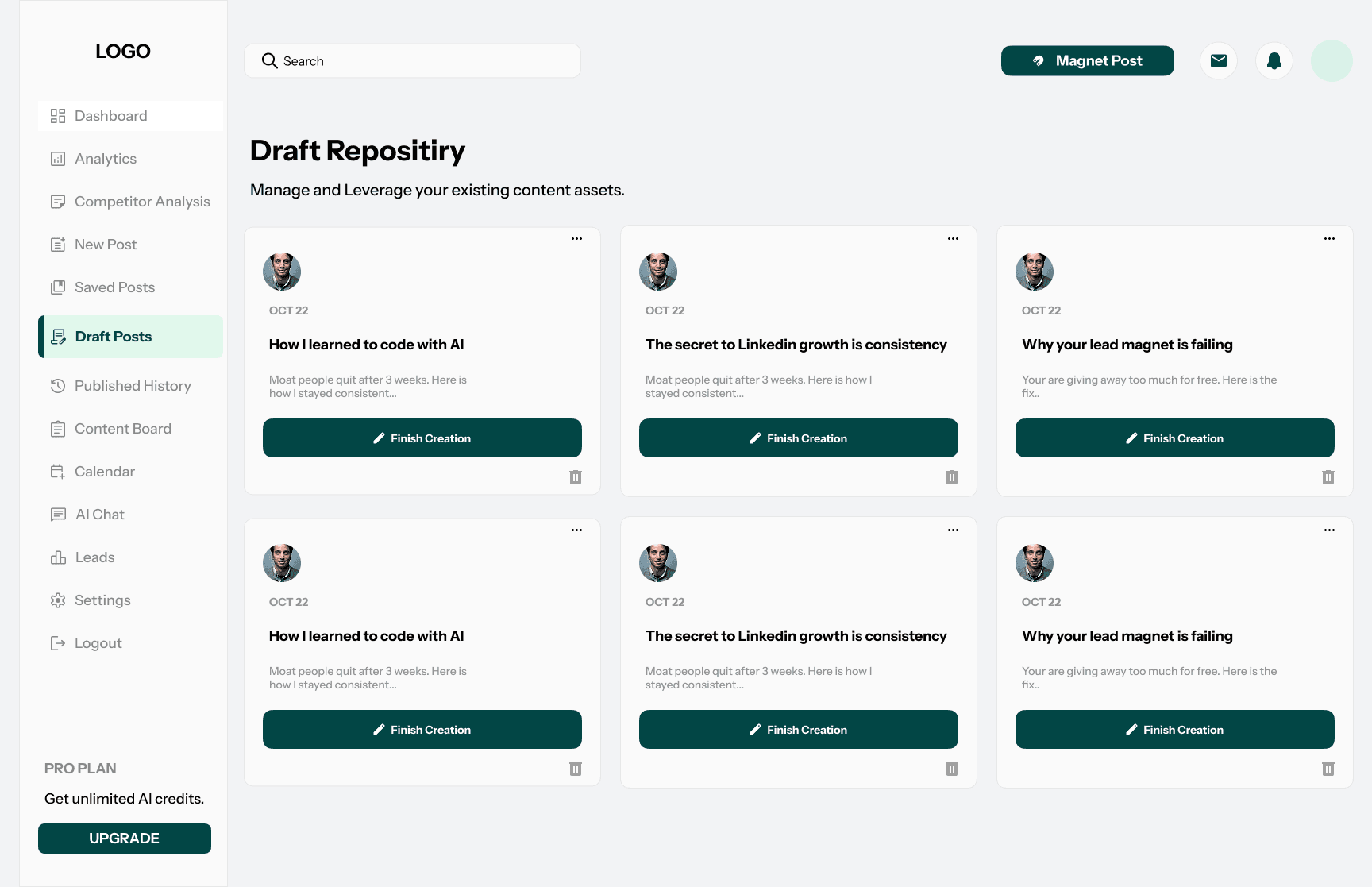Go to Draft Posts in sidebar
The width and height of the screenshot is (1372, 887).
(x=130, y=337)
